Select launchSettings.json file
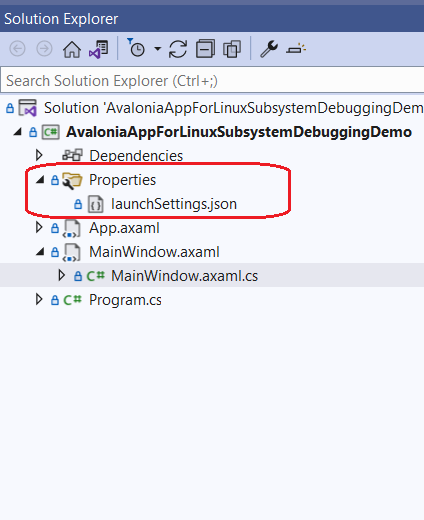Image resolution: width=424 pixels, height=520 pixels. pos(174,204)
